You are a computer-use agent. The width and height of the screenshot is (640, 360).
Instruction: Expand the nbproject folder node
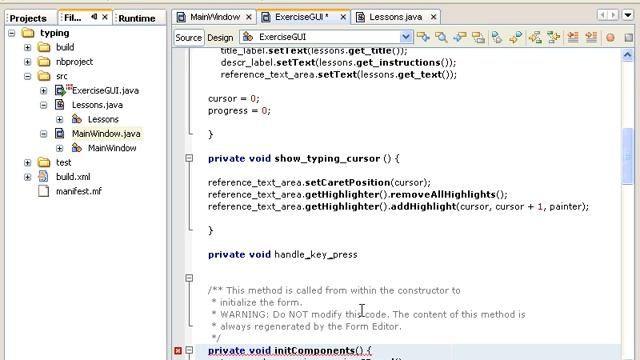point(27,62)
